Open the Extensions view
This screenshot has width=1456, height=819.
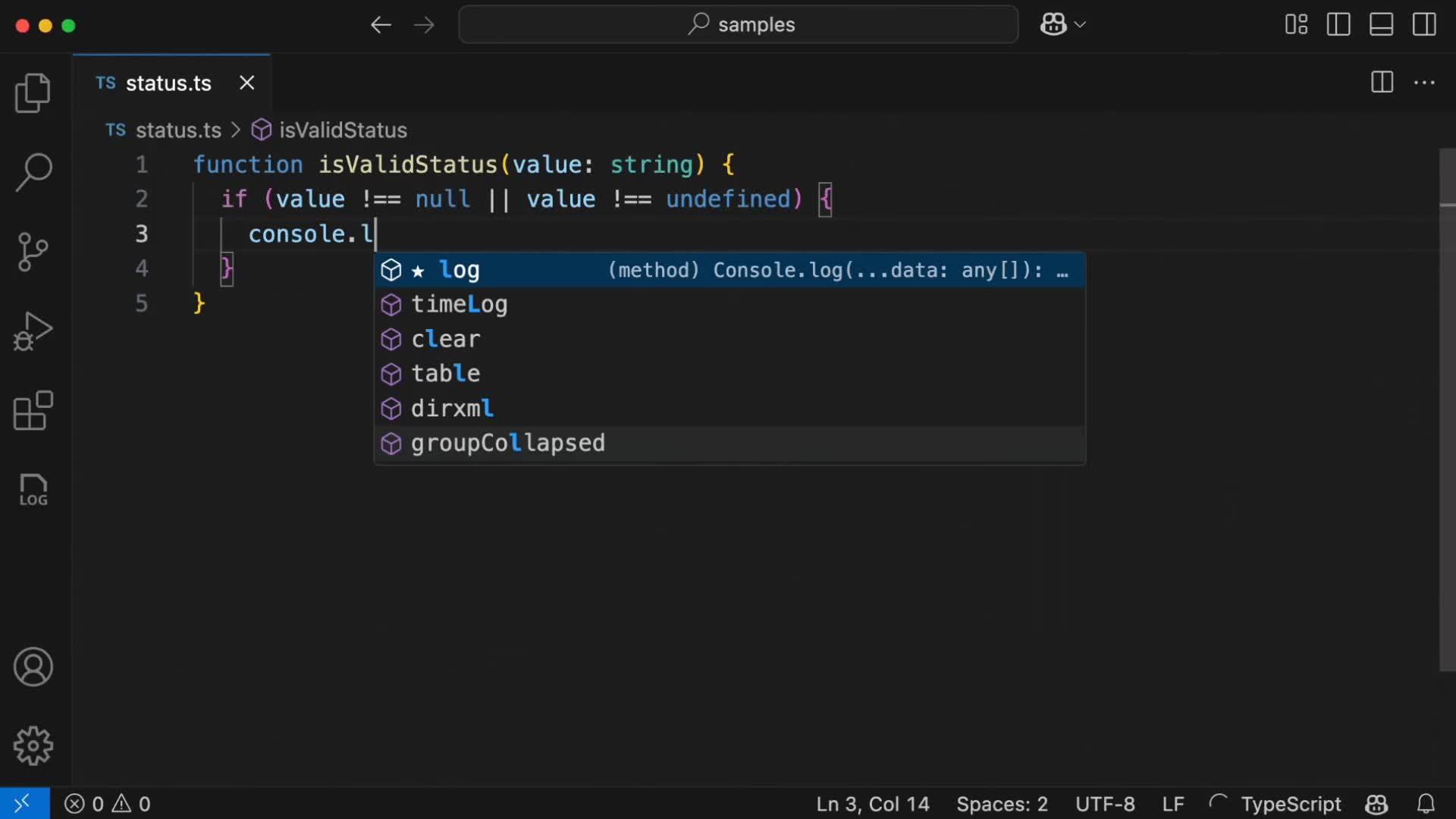coord(33,411)
